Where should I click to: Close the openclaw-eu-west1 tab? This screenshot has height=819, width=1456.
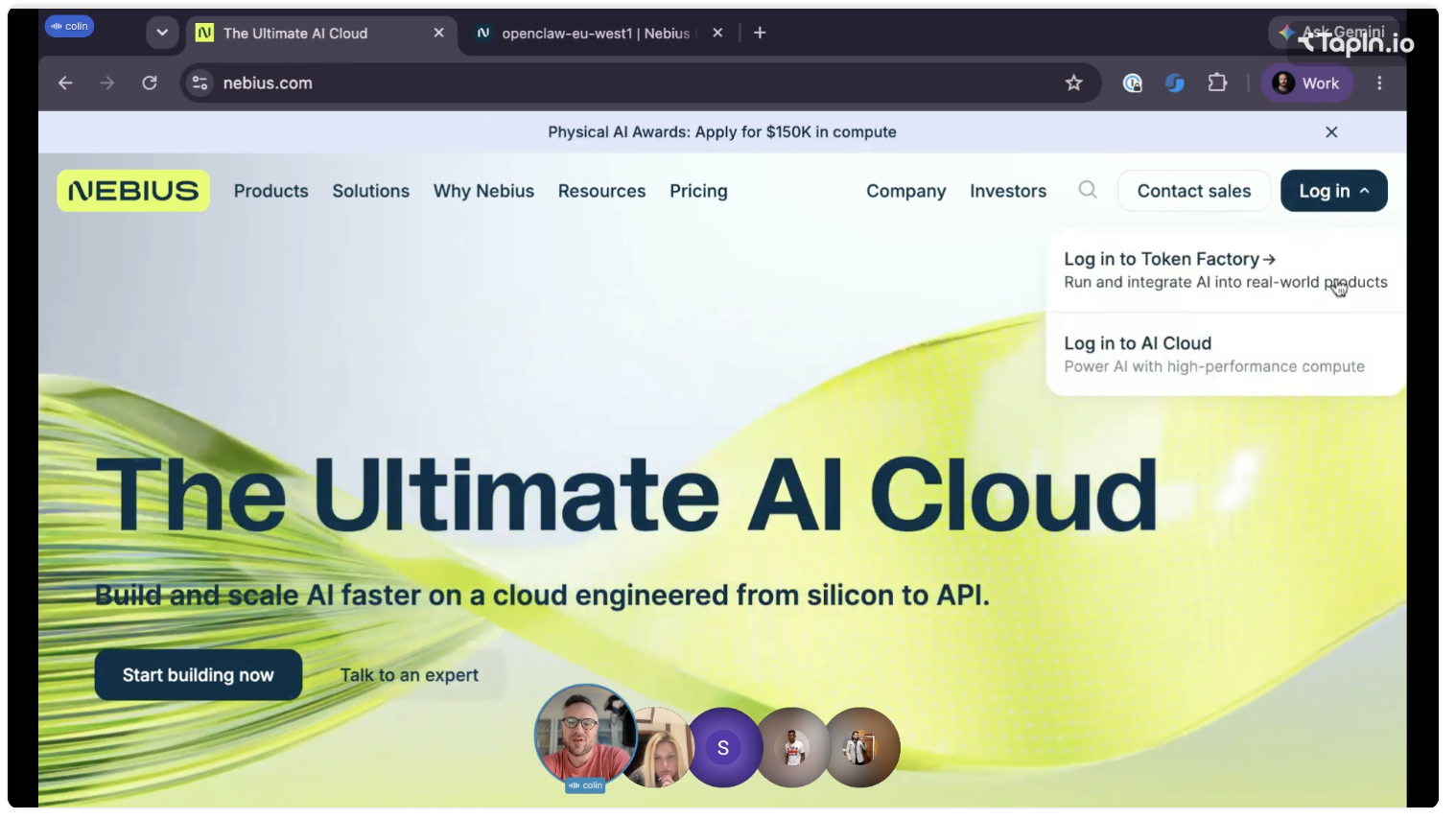pyautogui.click(x=717, y=33)
